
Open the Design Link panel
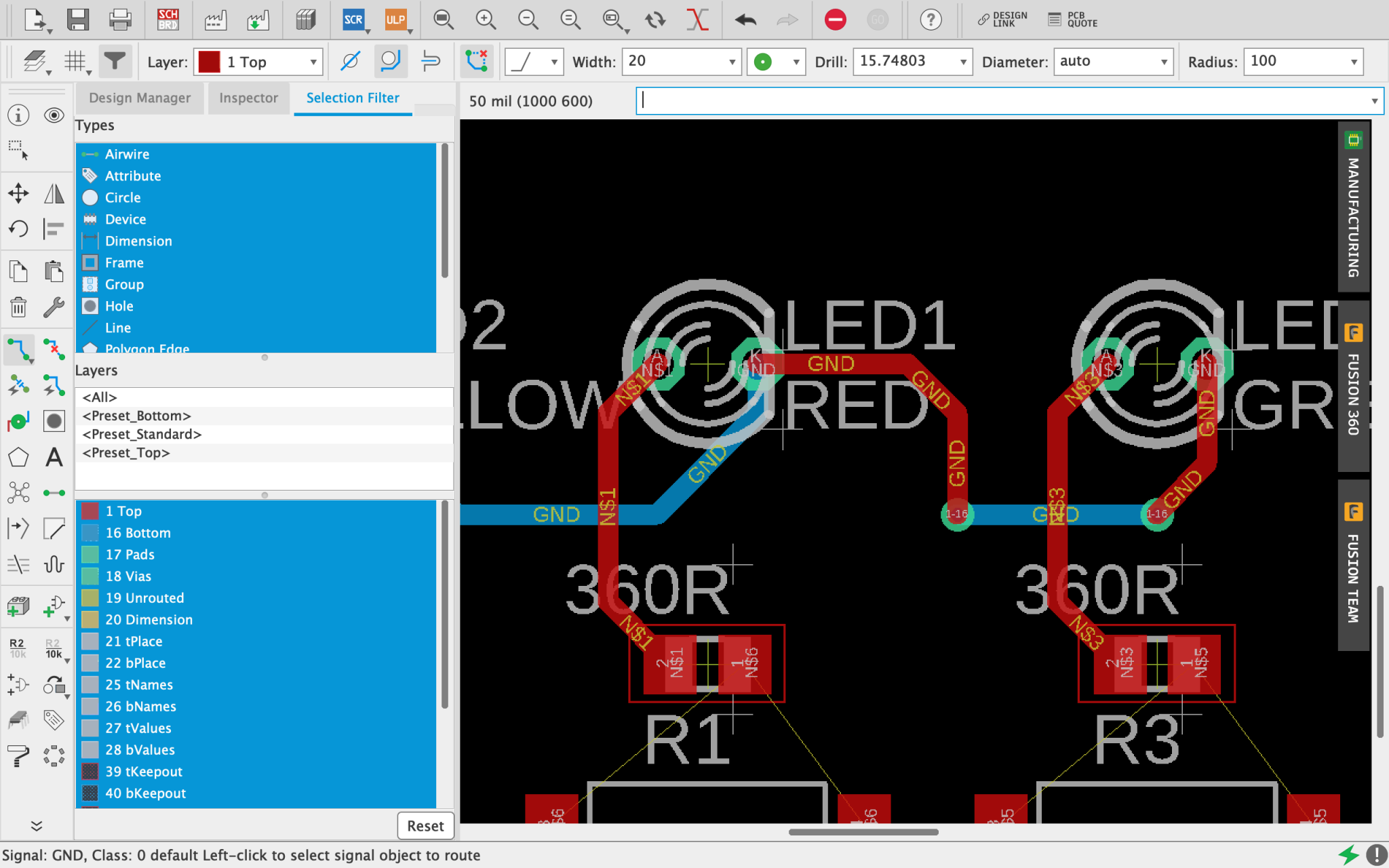[x=1002, y=18]
